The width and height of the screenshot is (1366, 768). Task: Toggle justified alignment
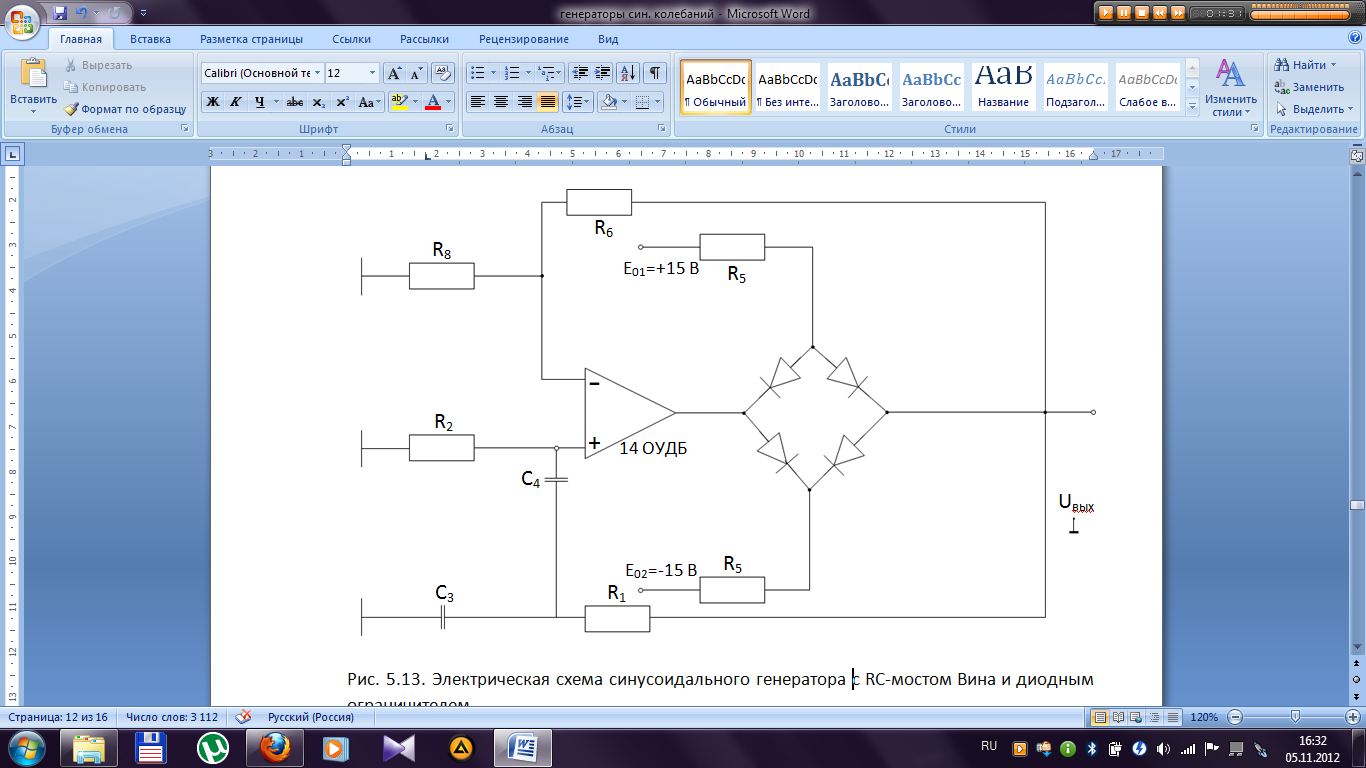(548, 102)
